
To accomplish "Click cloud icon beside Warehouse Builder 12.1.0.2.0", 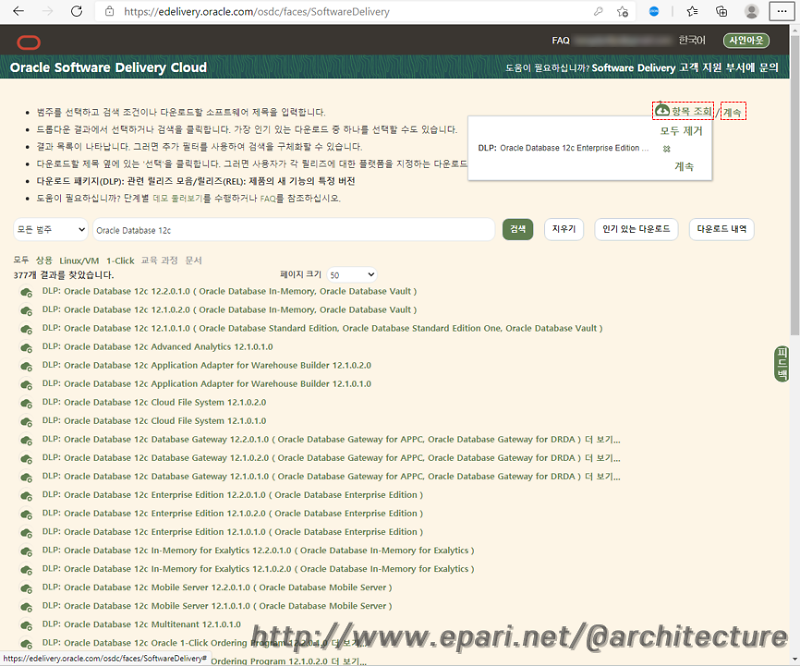I will click(x=26, y=366).
